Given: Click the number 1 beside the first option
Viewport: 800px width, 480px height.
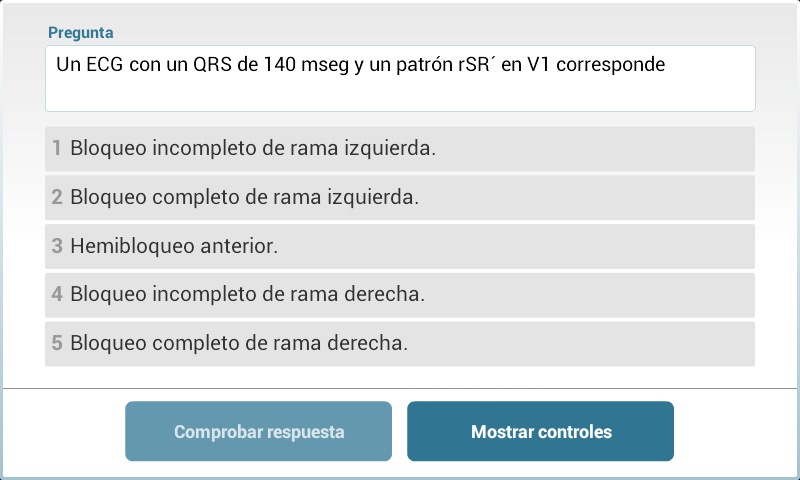Looking at the screenshot, I should pyautogui.click(x=57, y=149).
